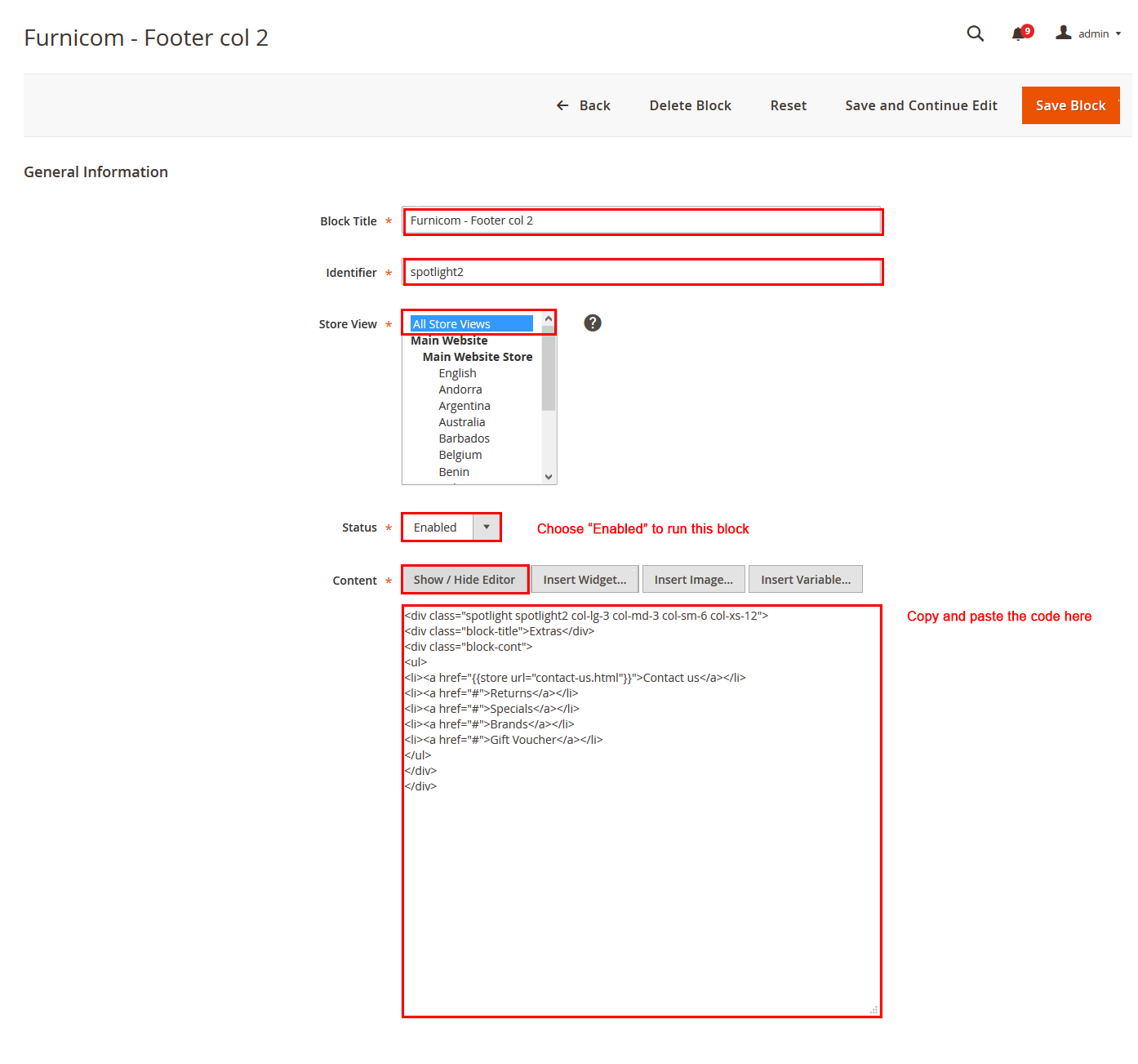1138x1064 pixels.
Task: Focus the Block Title input field
Action: 642,221
